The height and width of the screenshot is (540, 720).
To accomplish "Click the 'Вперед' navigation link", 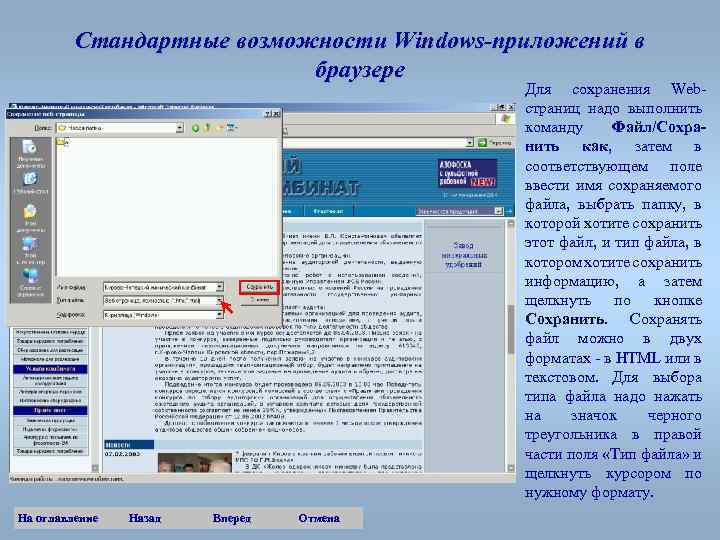I will tap(232, 518).
